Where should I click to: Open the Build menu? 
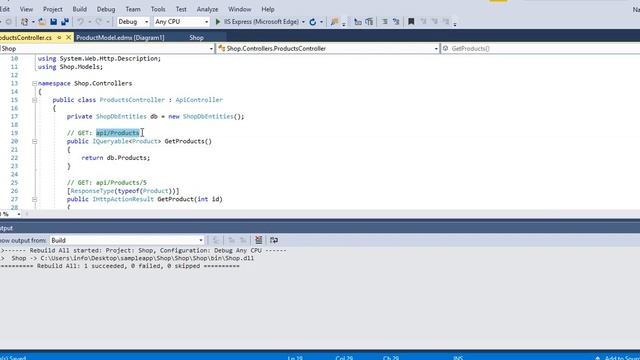(x=80, y=9)
